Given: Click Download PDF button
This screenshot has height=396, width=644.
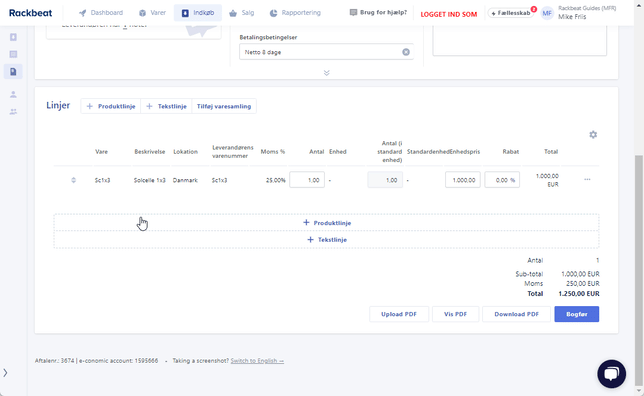Looking at the screenshot, I should click(516, 314).
